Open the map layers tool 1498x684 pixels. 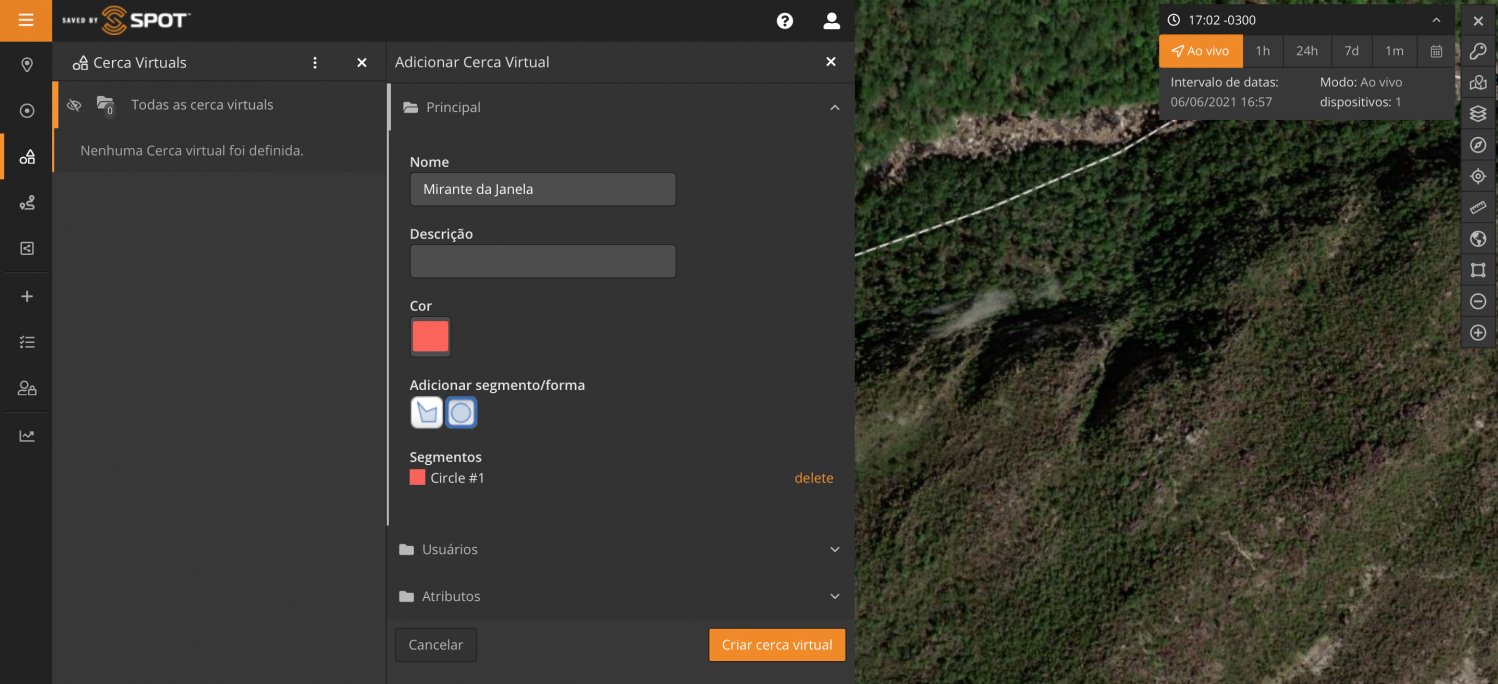[x=1478, y=114]
